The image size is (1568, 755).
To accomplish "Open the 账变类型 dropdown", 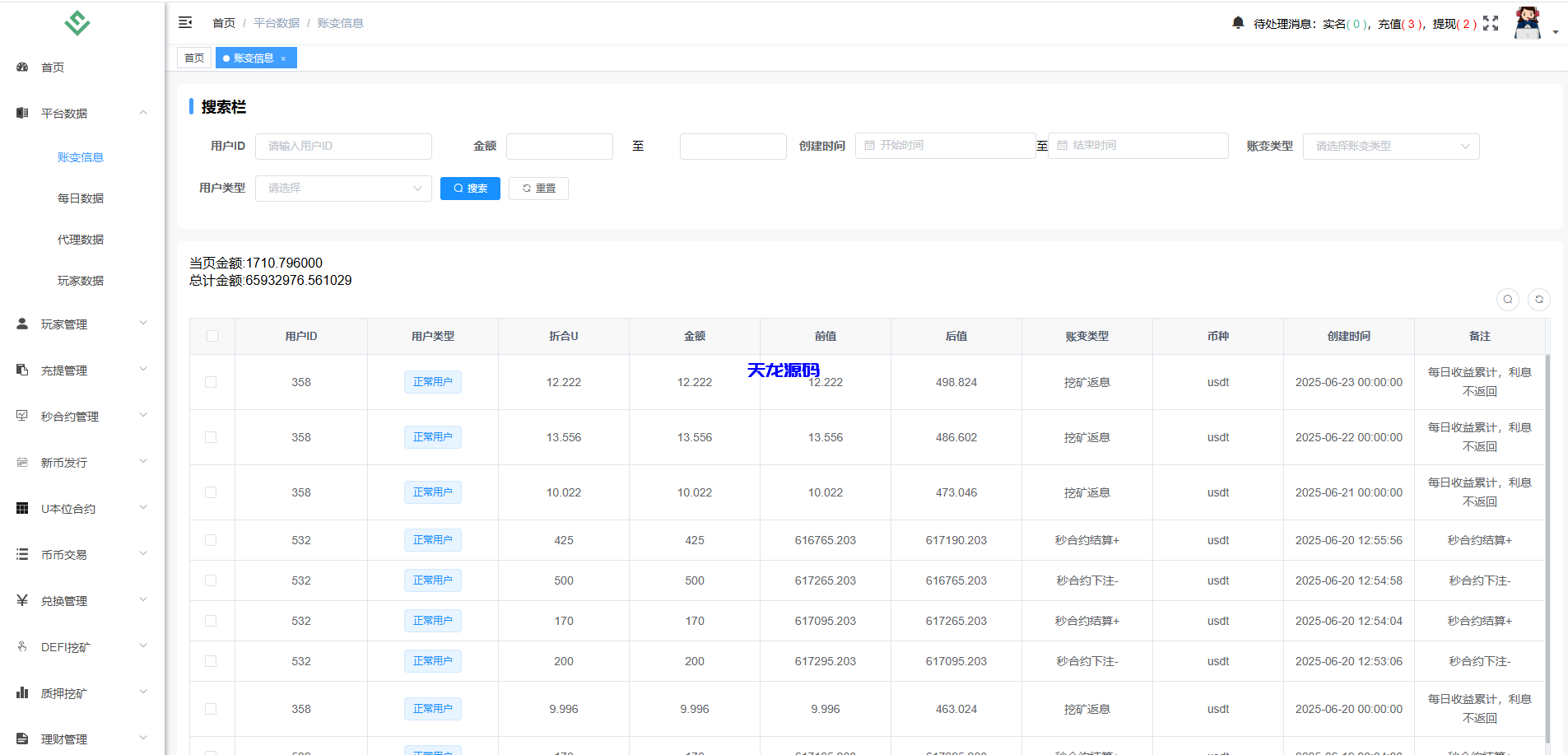I will (1391, 146).
